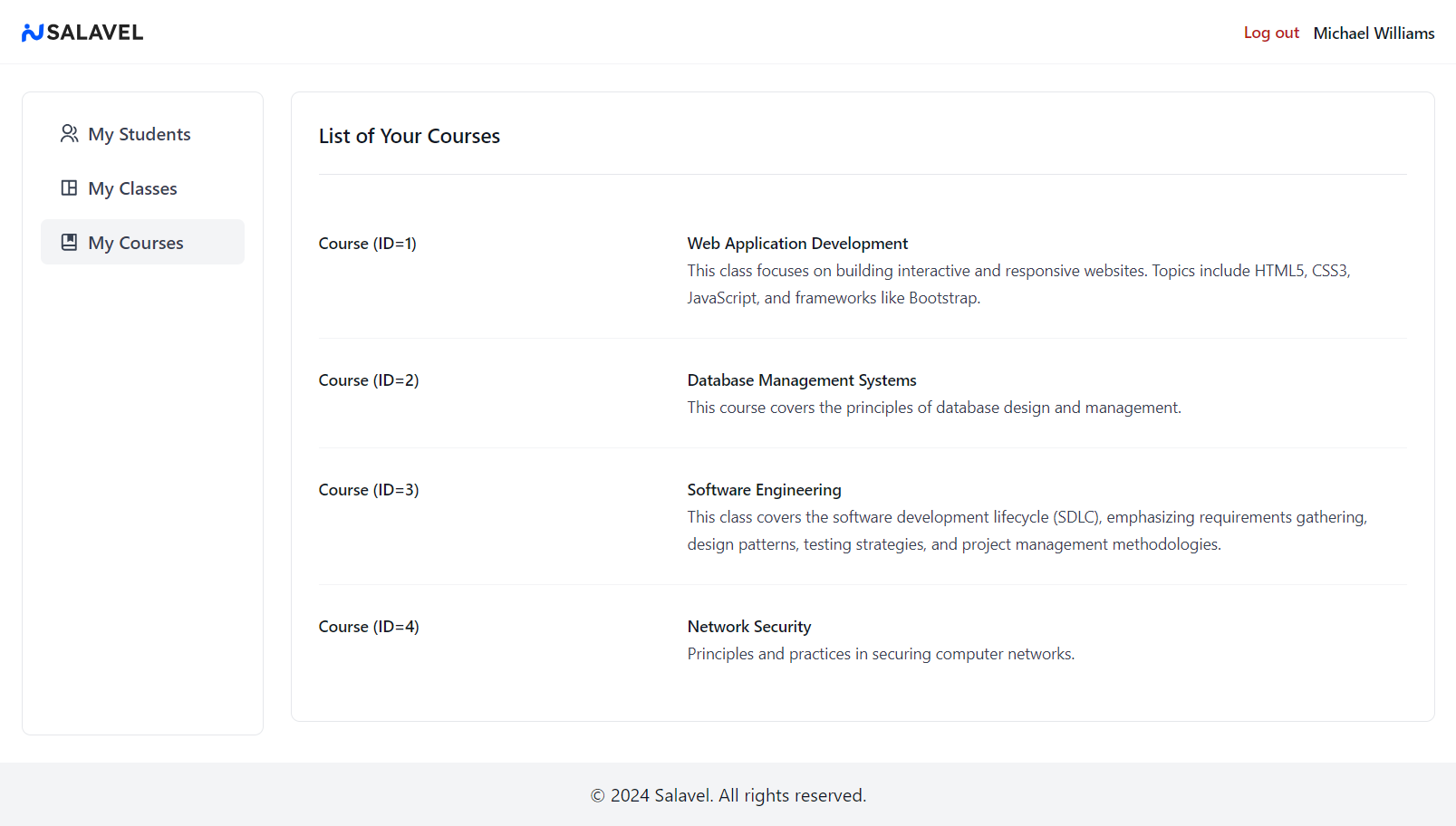Click the List of Your Courses heading
This screenshot has height=826, width=1456.
410,136
